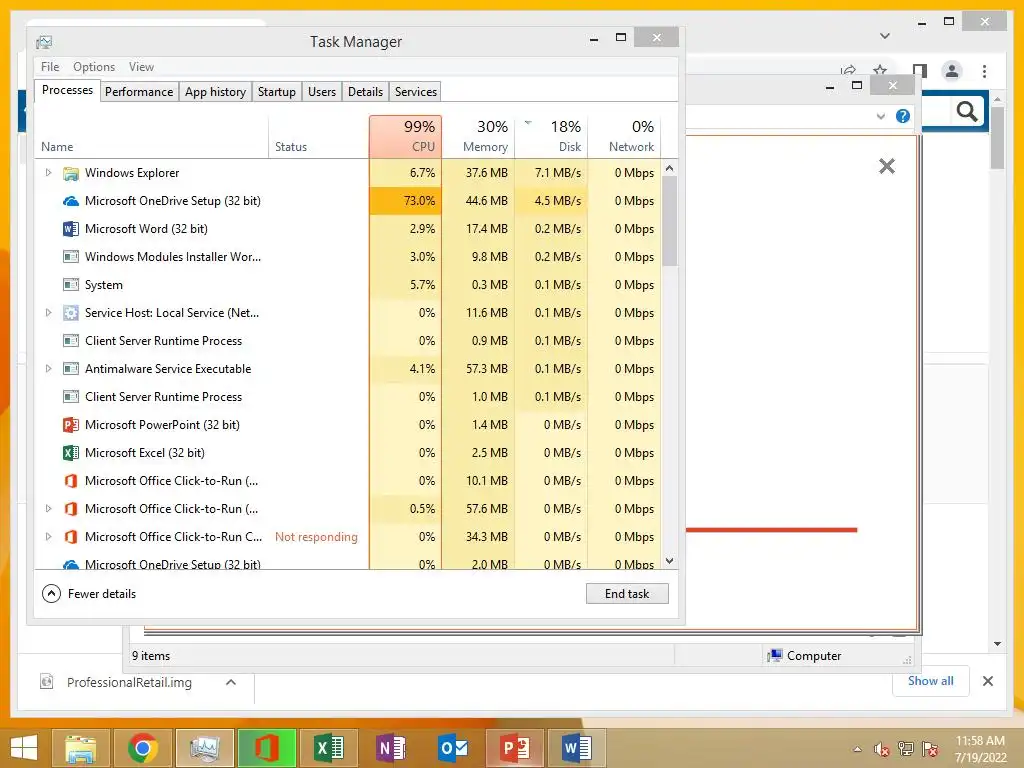This screenshot has height=768, width=1024.
Task: Show hidden tray icons arrow
Action: pyautogui.click(x=857, y=749)
